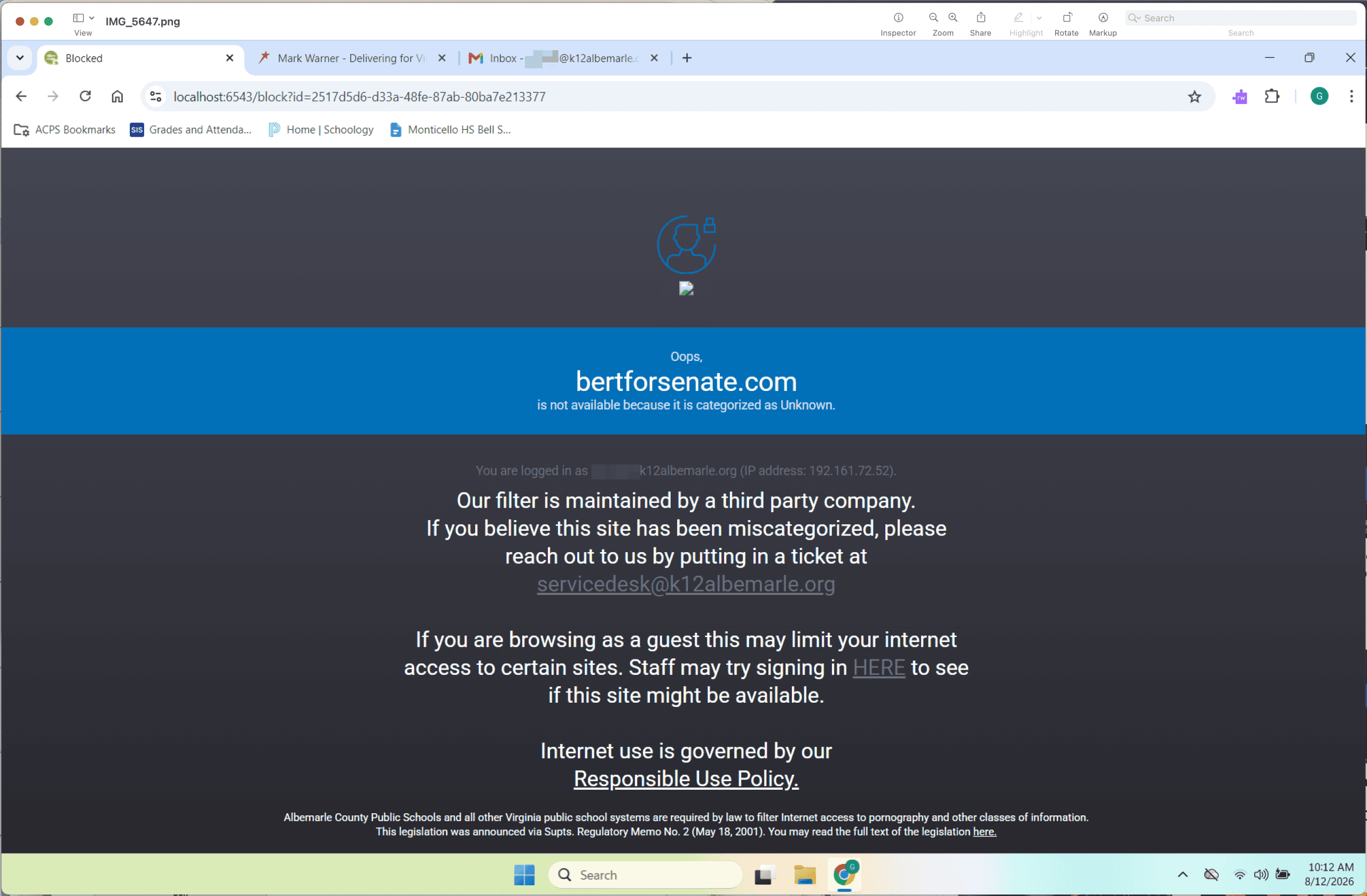Open the legislation full text here link
Image resolution: width=1367 pixels, height=896 pixels.
[x=985, y=832]
